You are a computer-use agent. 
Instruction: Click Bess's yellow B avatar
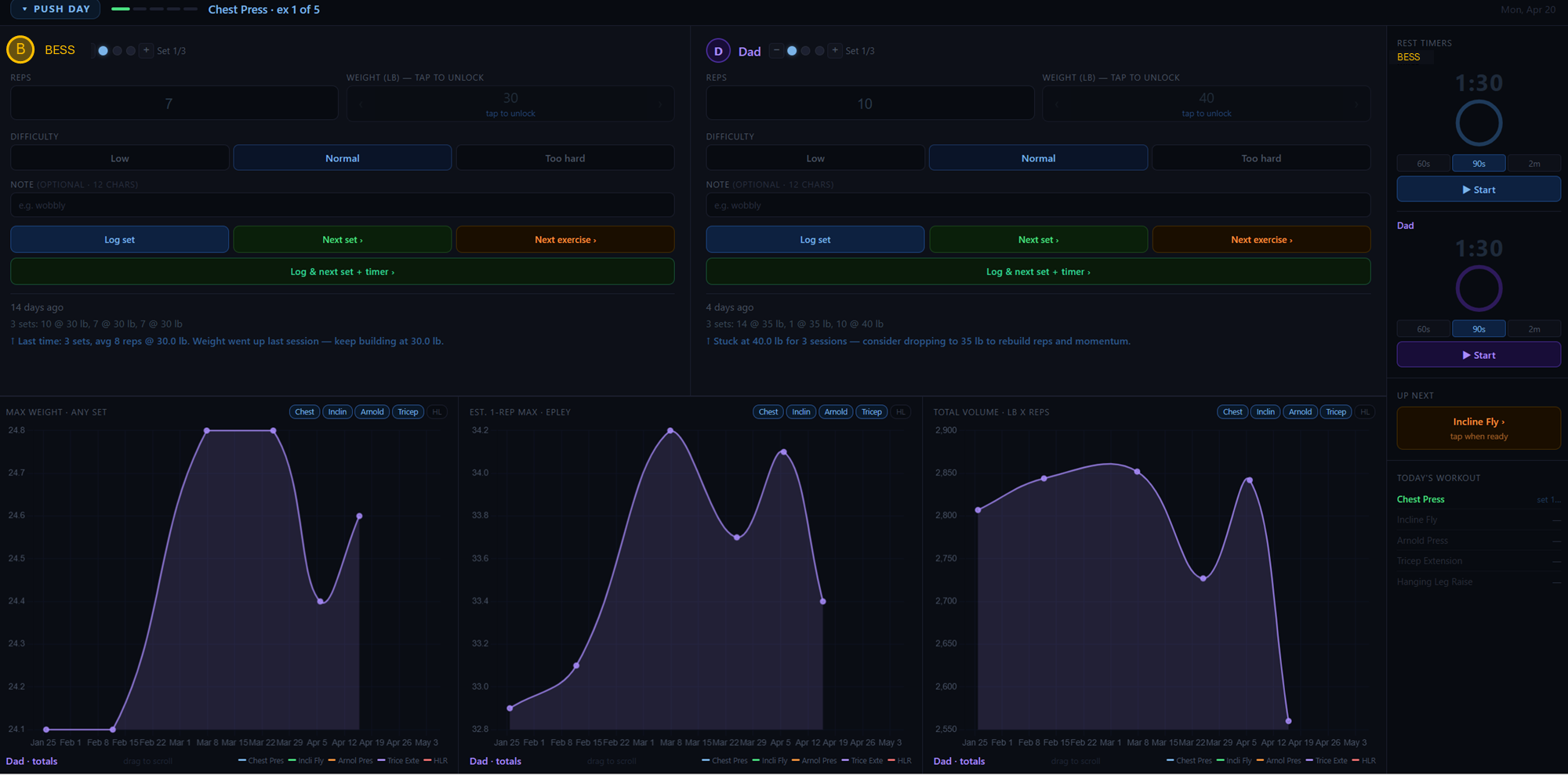point(20,49)
